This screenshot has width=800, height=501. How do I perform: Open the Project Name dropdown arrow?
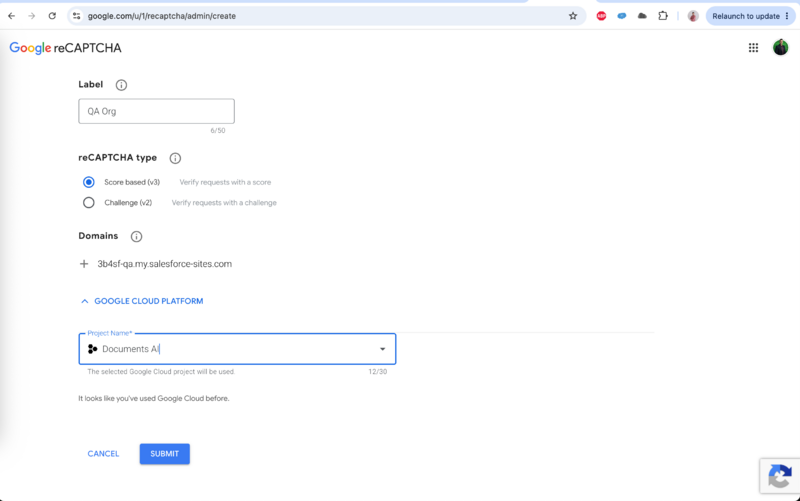tap(382, 349)
